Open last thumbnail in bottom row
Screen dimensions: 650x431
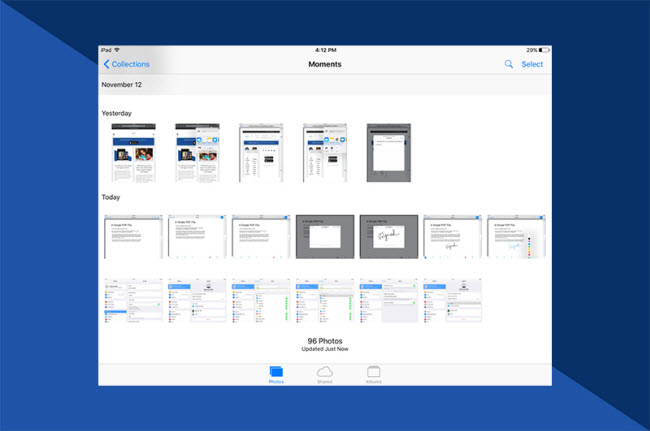click(x=452, y=300)
